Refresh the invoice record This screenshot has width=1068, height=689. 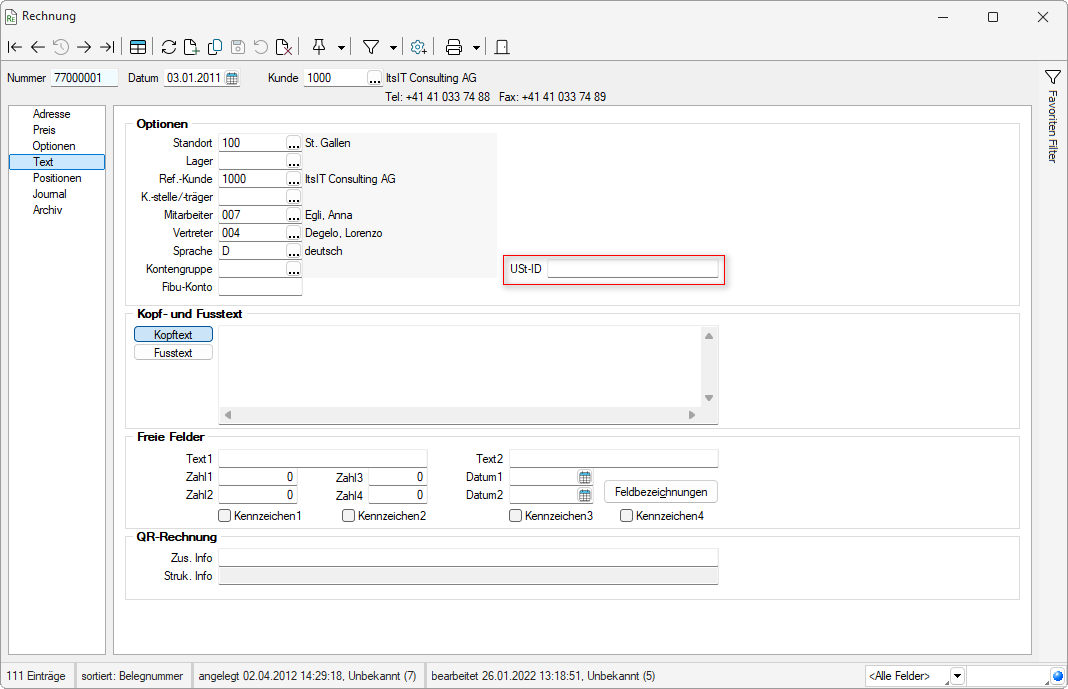pyautogui.click(x=169, y=47)
